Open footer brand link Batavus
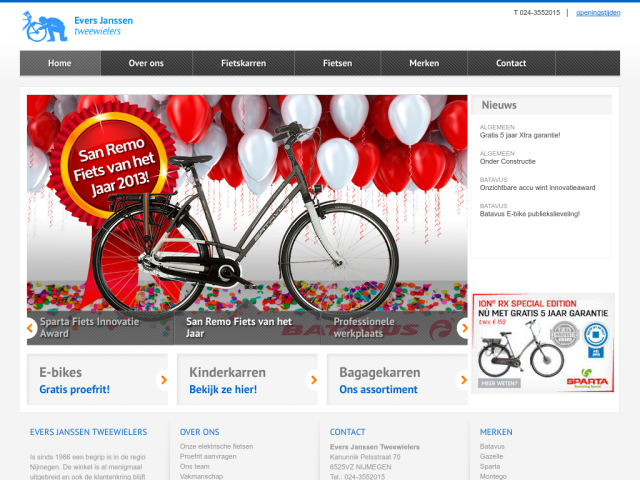 coord(492,447)
